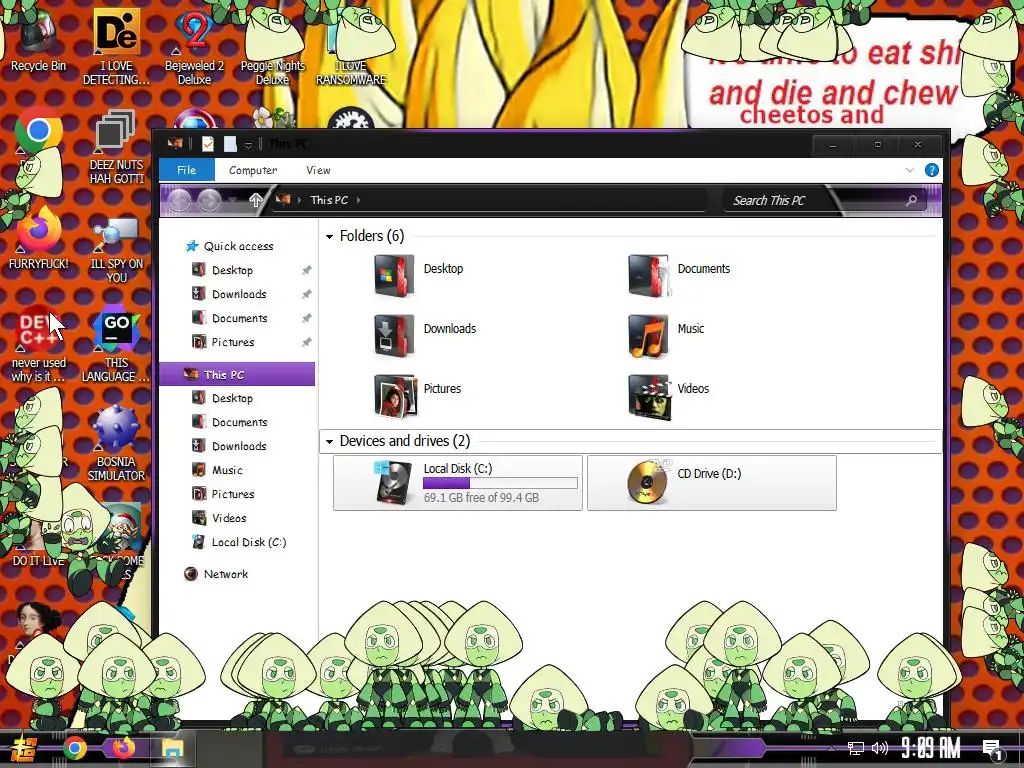This screenshot has width=1024, height=768.
Task: Collapse the Devices and drives (2) group
Action: (x=330, y=441)
